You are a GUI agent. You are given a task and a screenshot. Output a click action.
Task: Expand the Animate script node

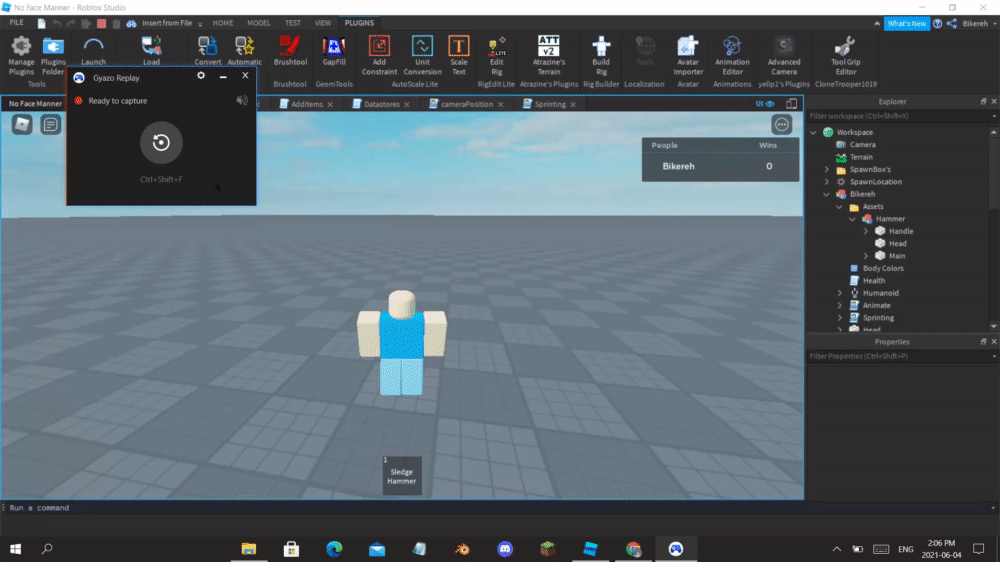click(839, 305)
